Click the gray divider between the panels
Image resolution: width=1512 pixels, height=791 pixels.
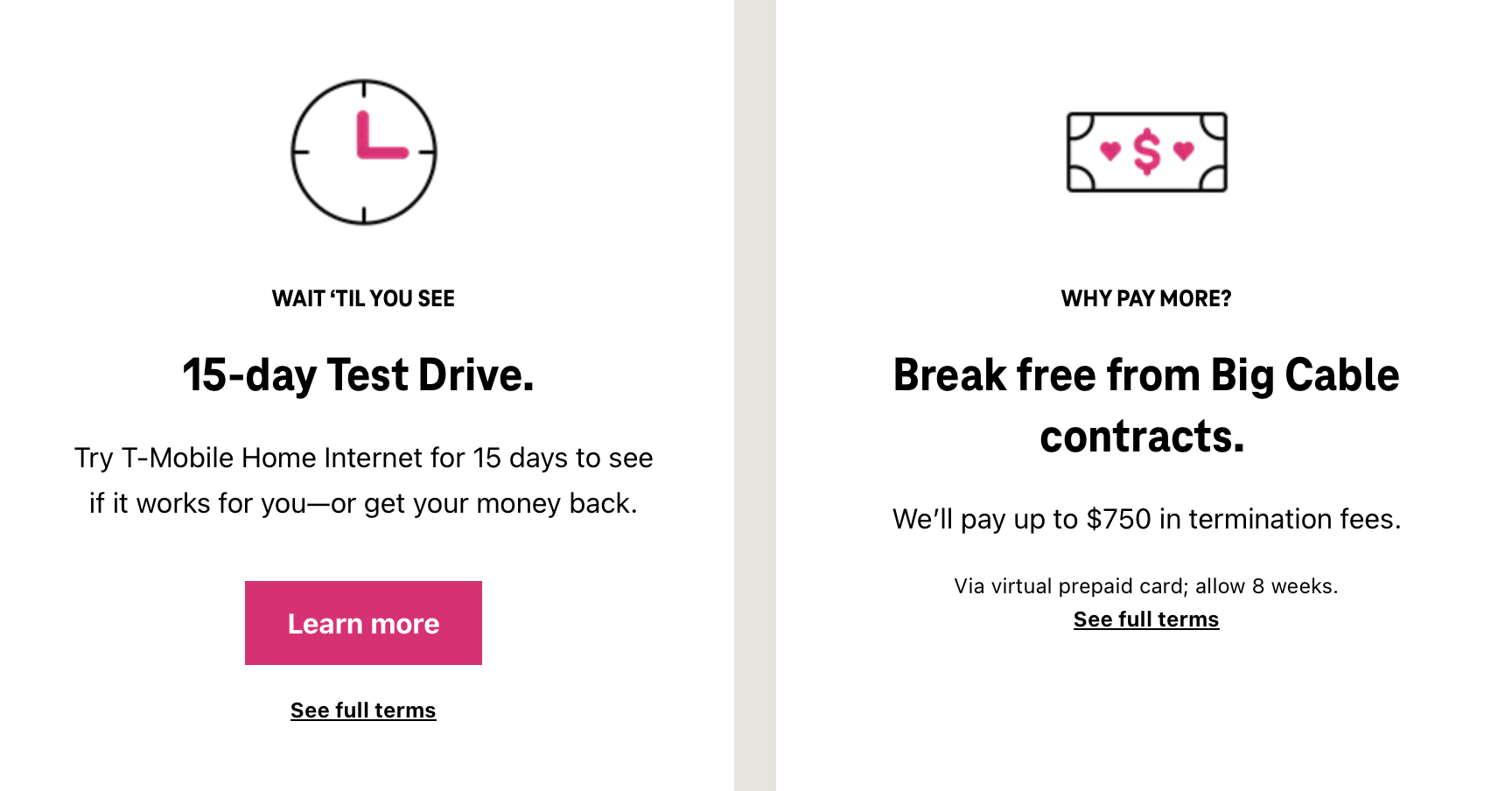tap(754, 394)
